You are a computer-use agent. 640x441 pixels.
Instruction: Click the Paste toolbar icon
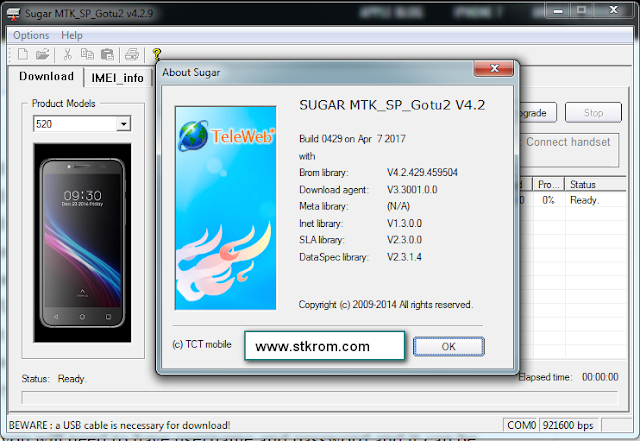click(x=107, y=54)
